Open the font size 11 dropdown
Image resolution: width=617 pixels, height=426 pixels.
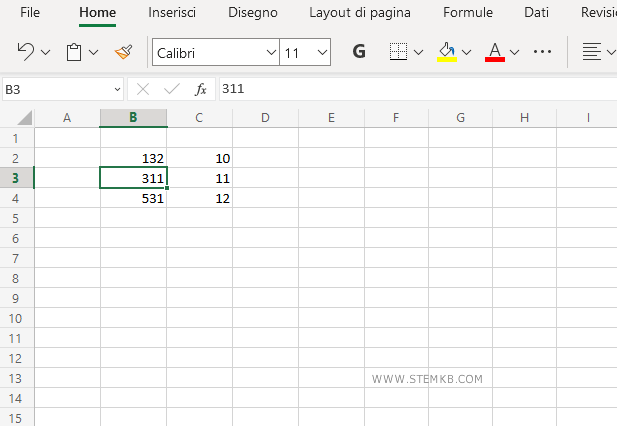321,52
